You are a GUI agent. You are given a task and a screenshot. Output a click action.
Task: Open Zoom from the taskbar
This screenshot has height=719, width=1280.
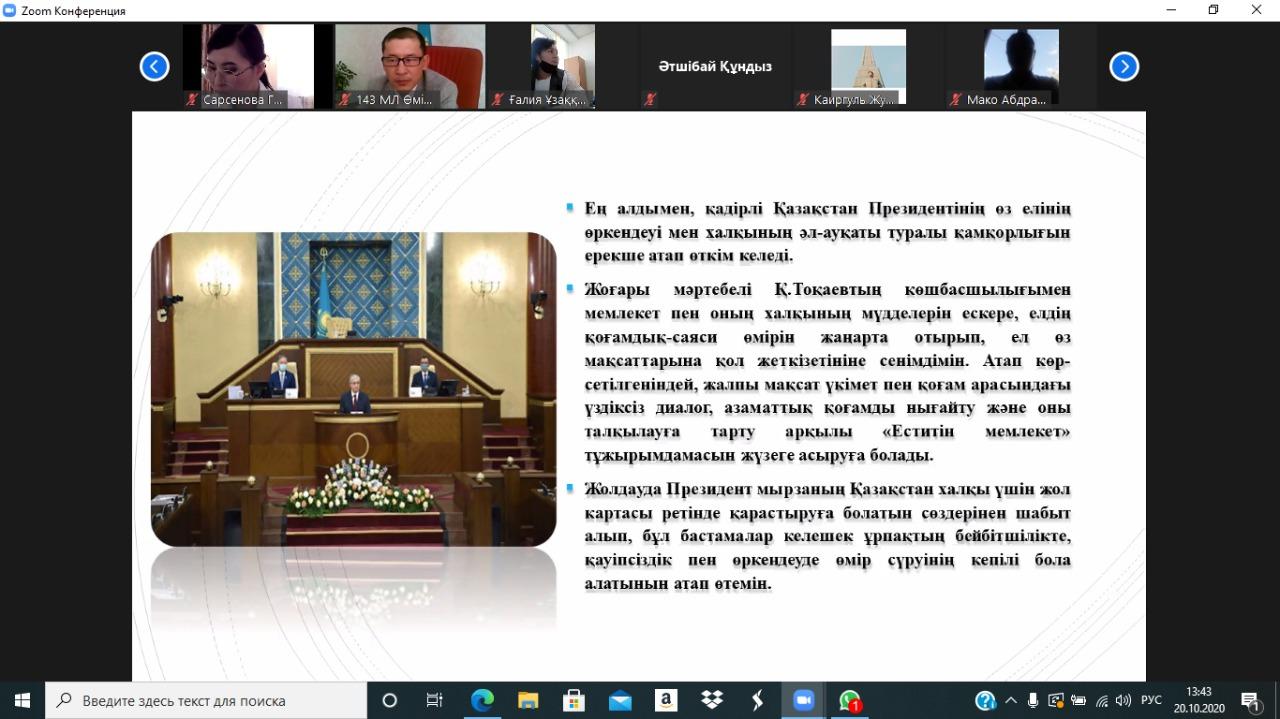coord(804,700)
